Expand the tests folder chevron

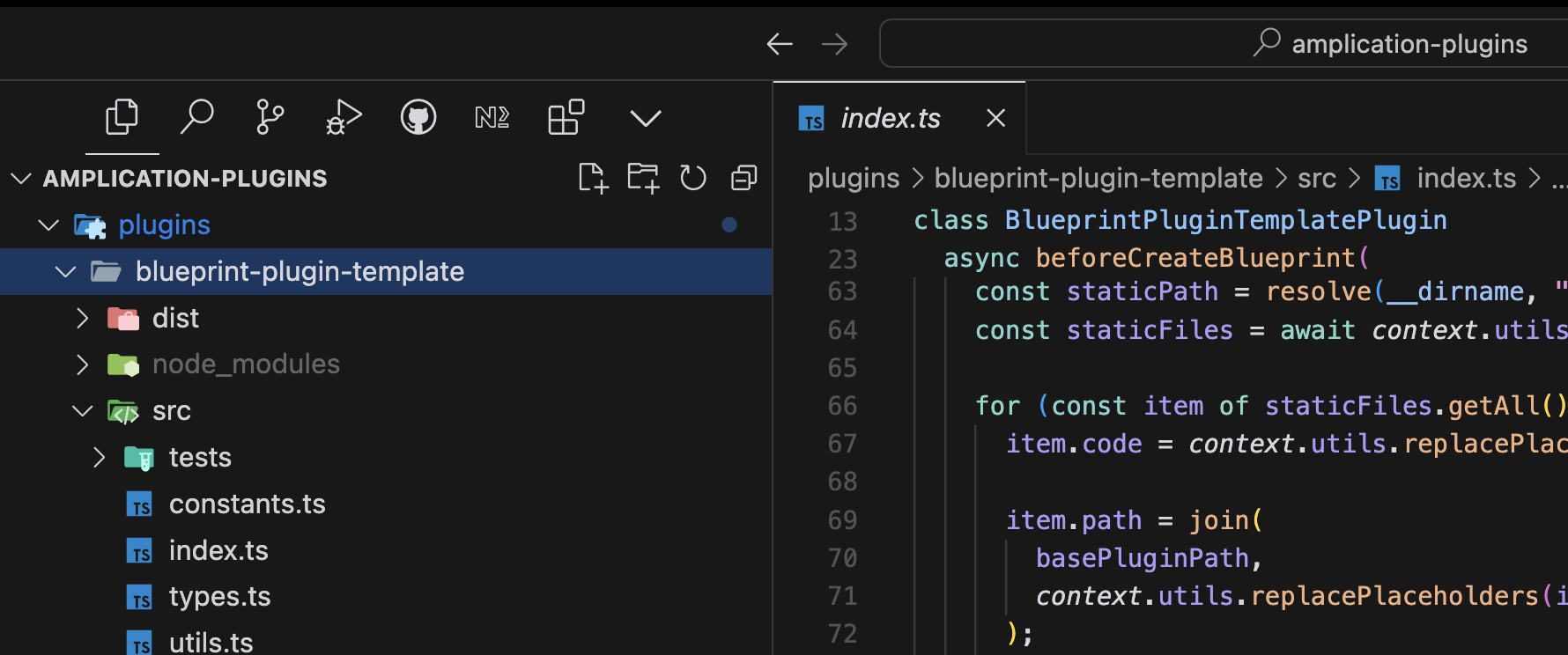tap(100, 458)
